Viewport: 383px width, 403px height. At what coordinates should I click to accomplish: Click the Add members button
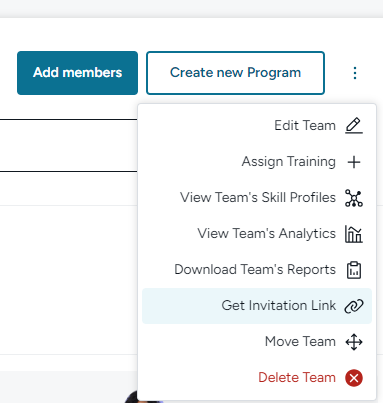point(77,73)
